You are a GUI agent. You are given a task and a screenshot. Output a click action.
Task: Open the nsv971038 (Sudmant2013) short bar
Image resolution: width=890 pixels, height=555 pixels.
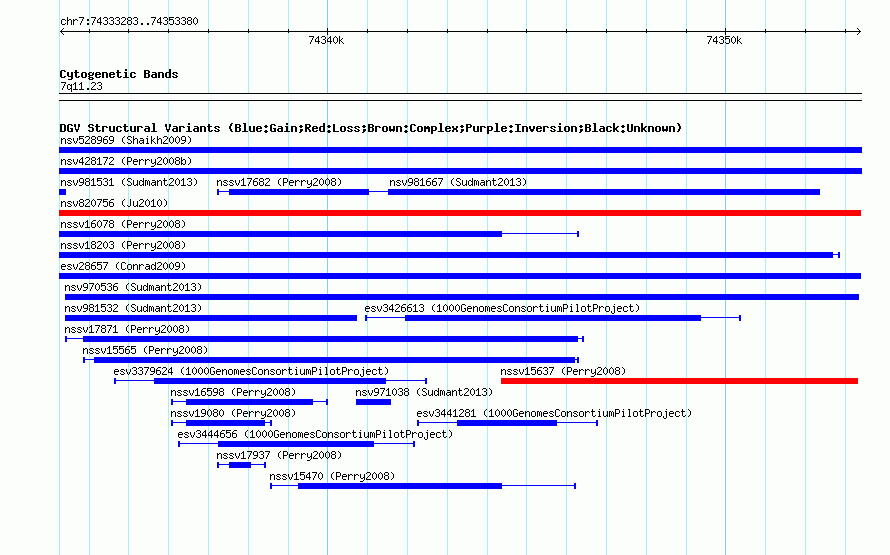[373, 402]
